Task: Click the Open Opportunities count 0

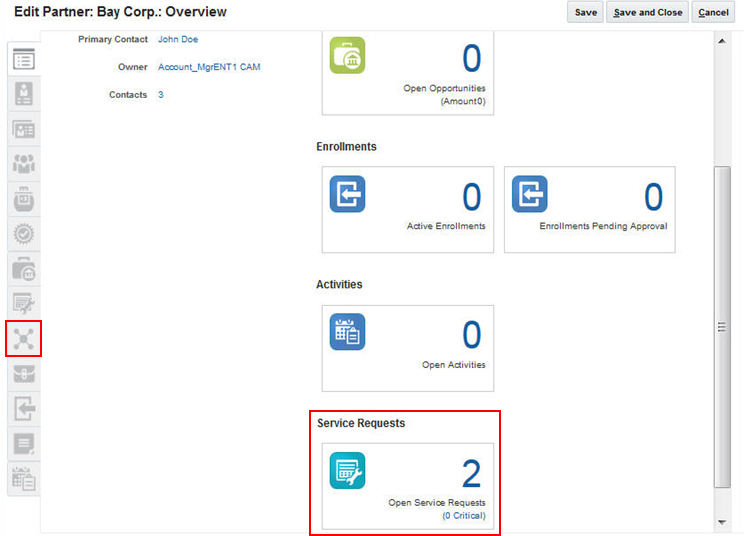Action: point(472,58)
